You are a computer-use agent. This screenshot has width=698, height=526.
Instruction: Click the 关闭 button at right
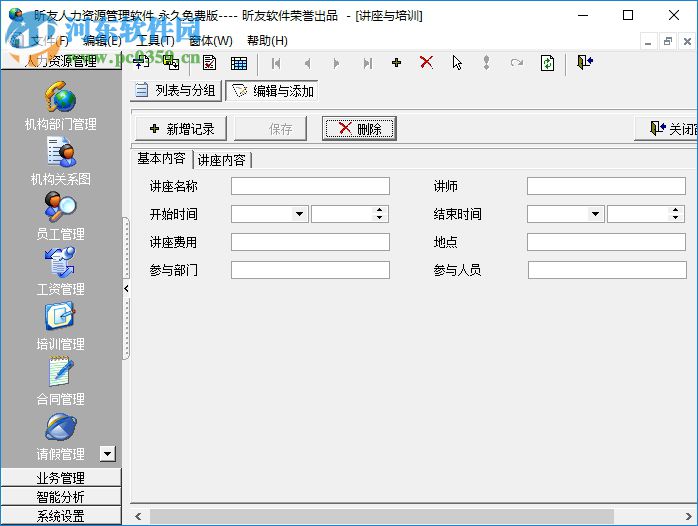(666, 129)
